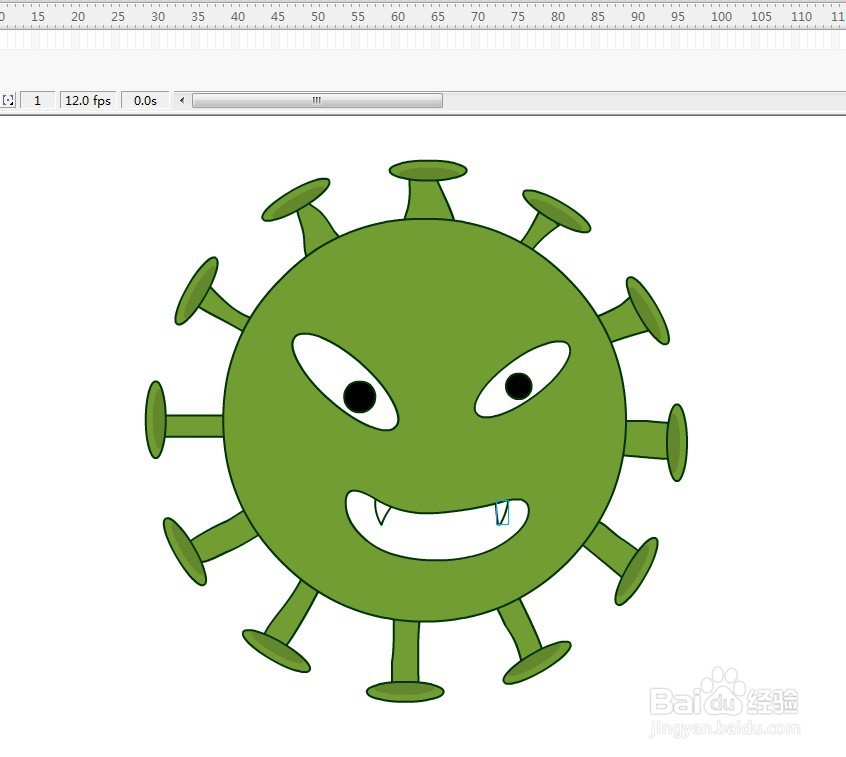Click frame 15 on the timeline ruler

(x=38, y=17)
